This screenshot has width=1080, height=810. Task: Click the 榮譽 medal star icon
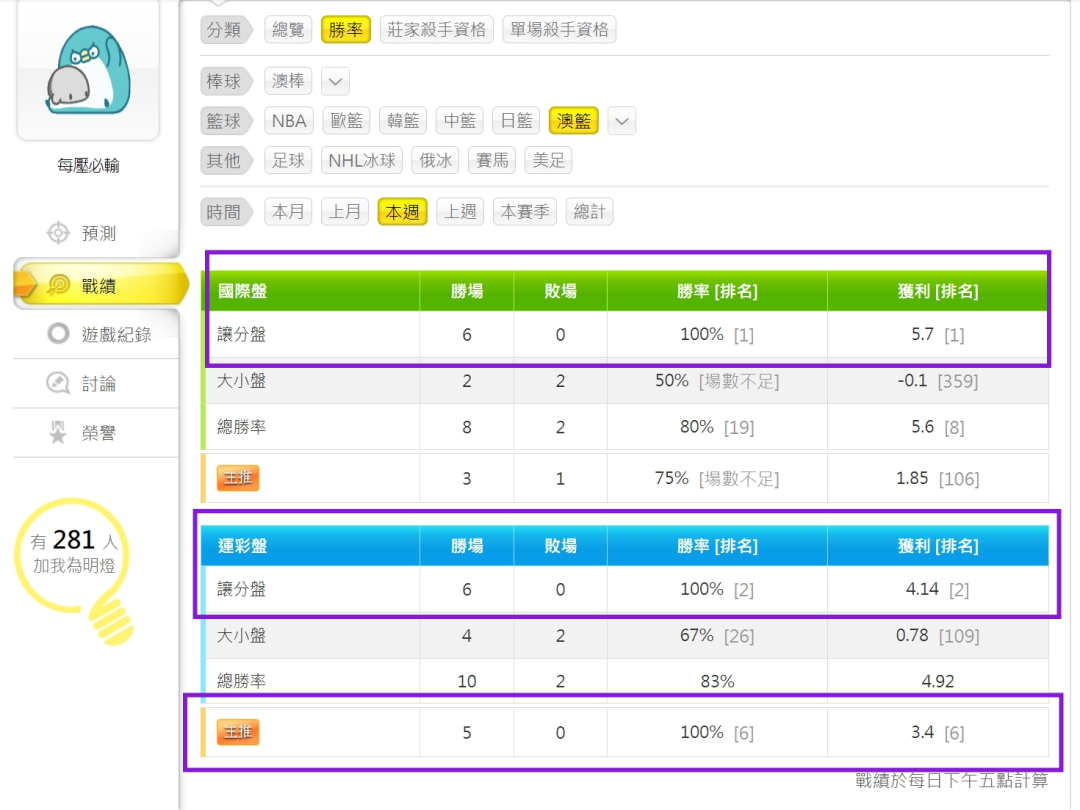[58, 433]
